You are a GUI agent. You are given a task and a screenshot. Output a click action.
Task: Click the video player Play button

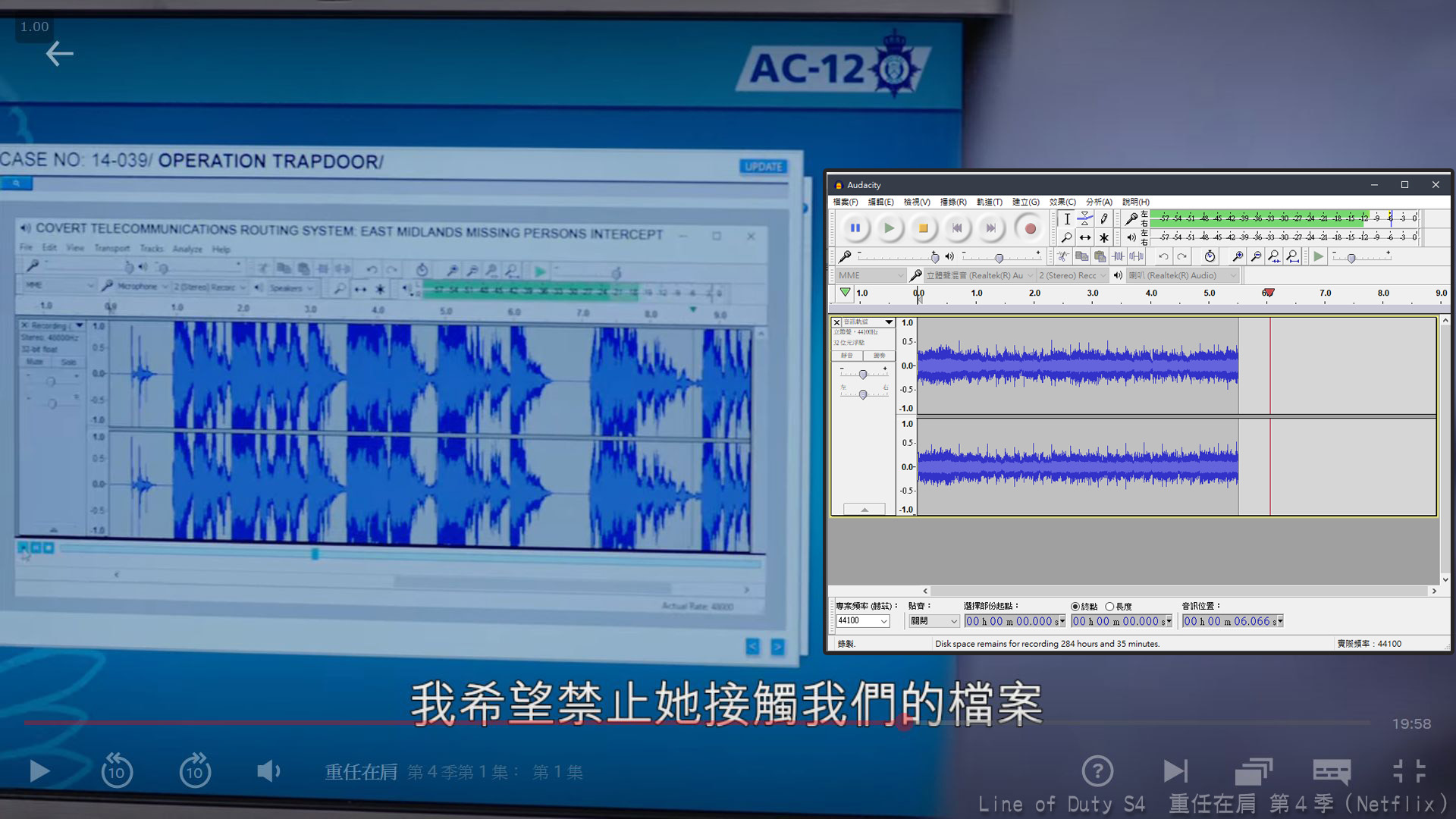click(x=39, y=771)
